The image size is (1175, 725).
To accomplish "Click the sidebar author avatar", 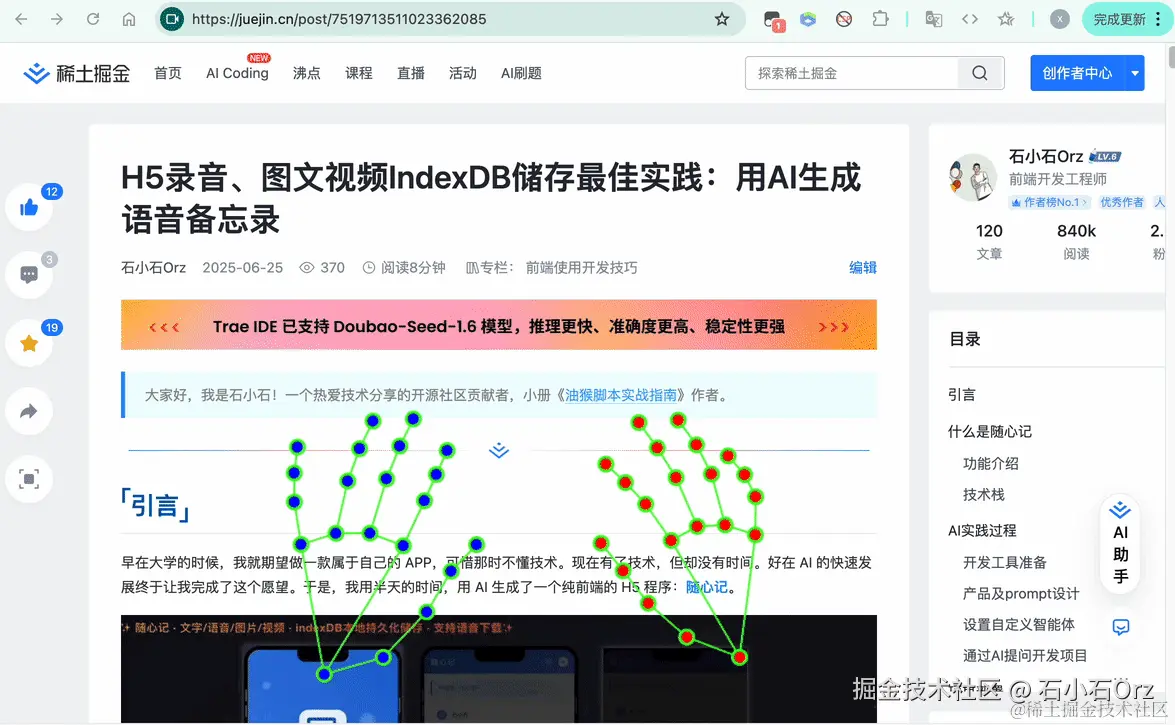I will [973, 178].
